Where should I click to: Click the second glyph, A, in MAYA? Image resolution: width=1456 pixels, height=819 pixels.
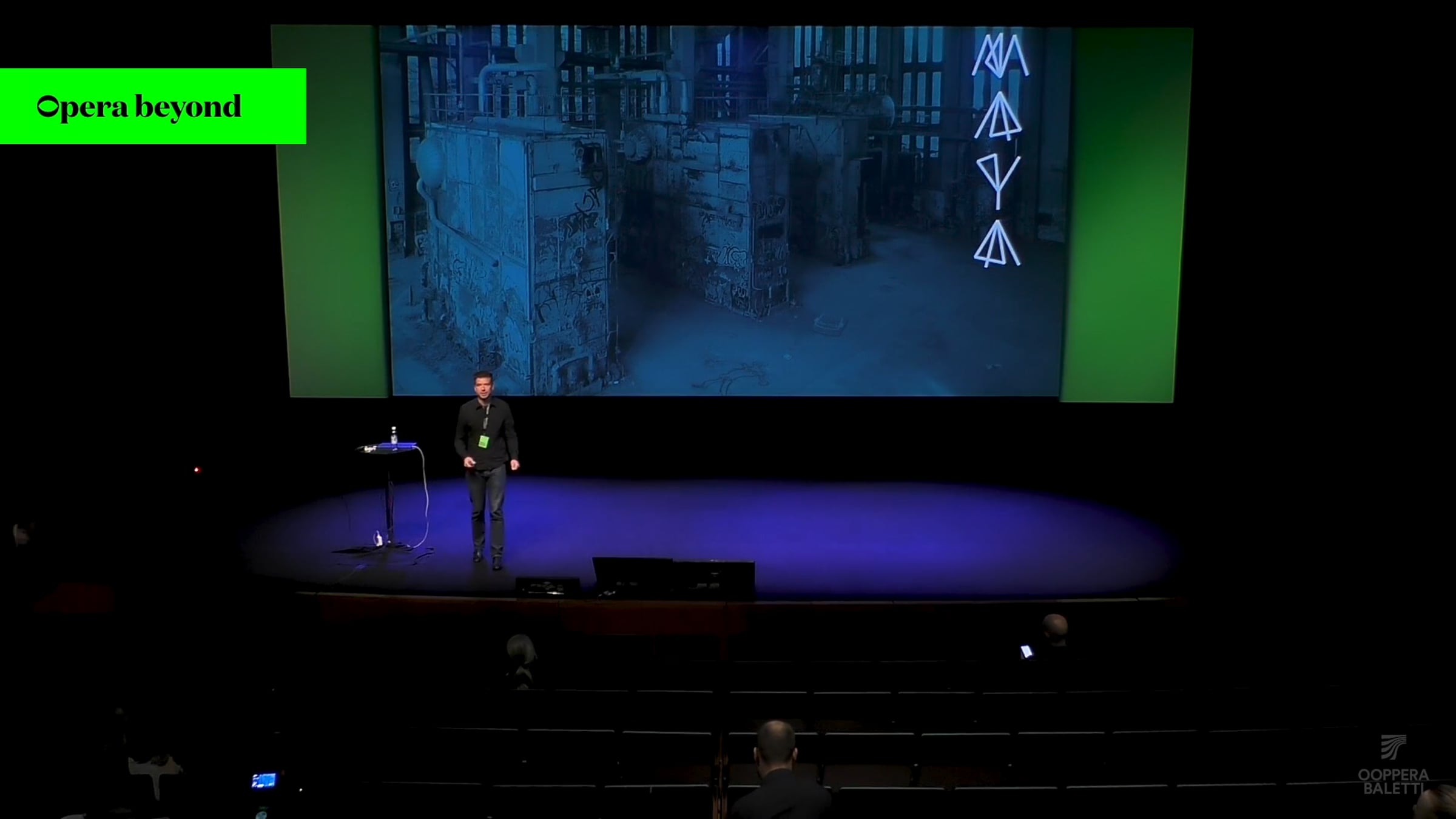tap(999, 116)
